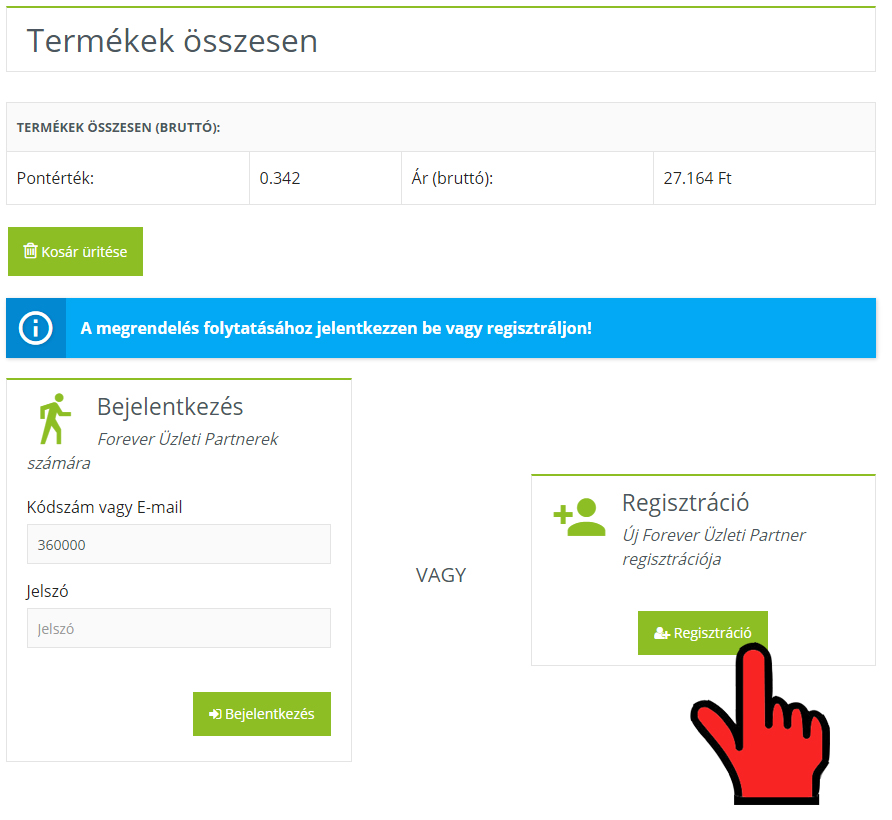Click the Jelszó label above password field

(x=47, y=591)
